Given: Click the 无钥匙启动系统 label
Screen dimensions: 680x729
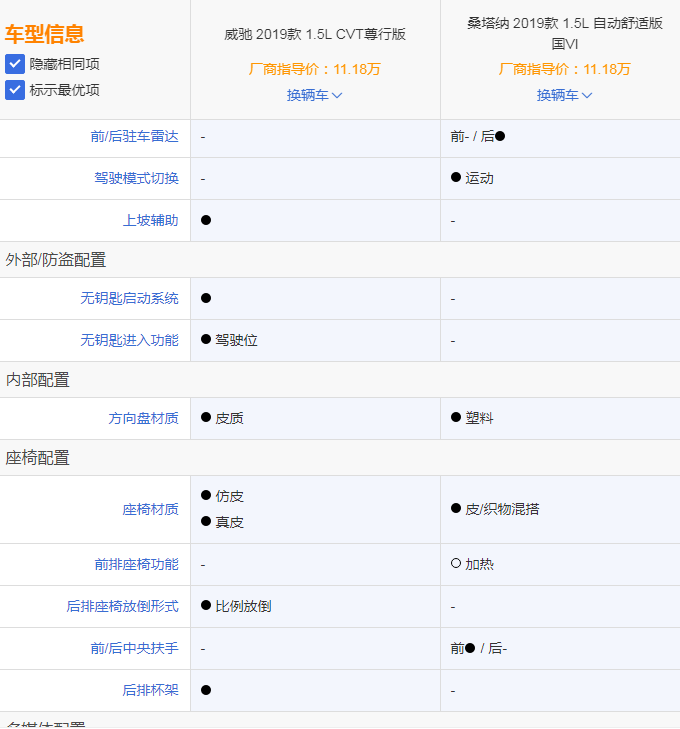Looking at the screenshot, I should pos(129,299).
